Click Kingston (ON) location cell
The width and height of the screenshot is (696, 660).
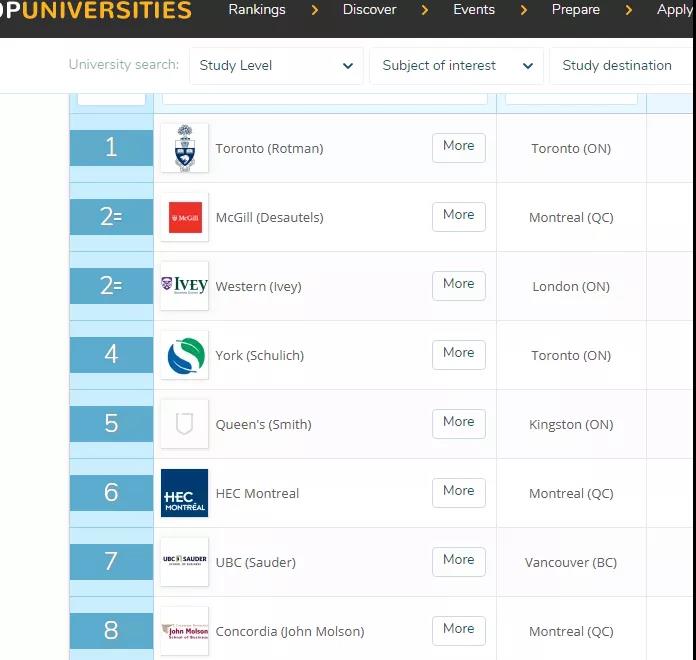[571, 425]
